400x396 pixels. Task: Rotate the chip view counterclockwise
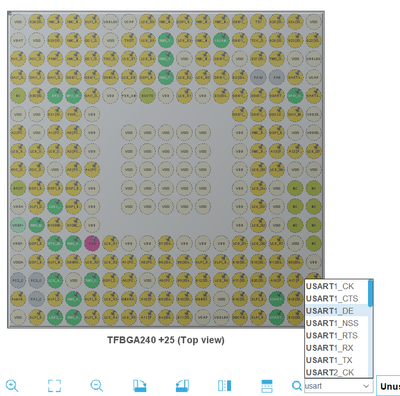tap(182, 386)
